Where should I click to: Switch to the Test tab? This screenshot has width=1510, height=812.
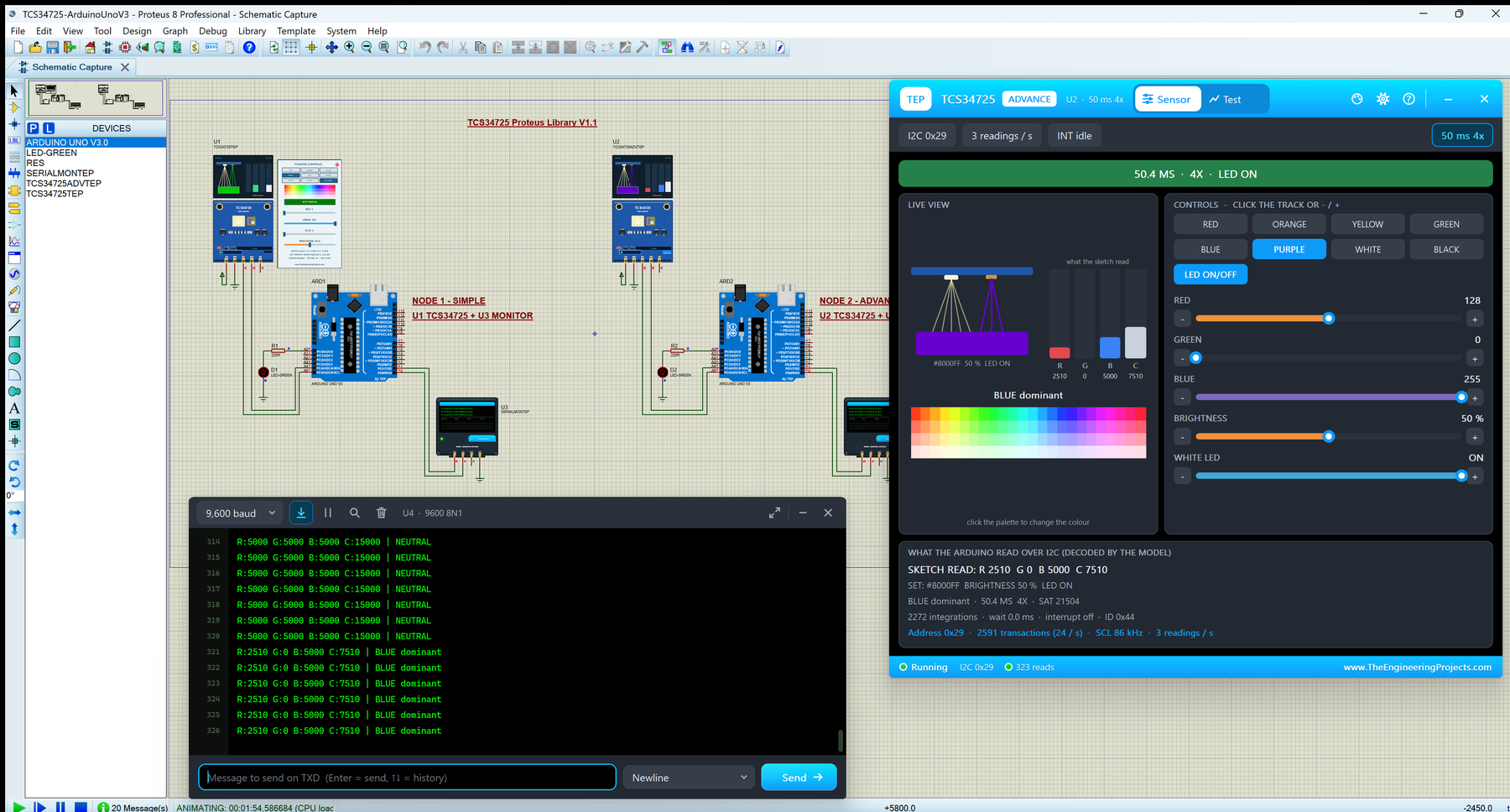(1226, 99)
